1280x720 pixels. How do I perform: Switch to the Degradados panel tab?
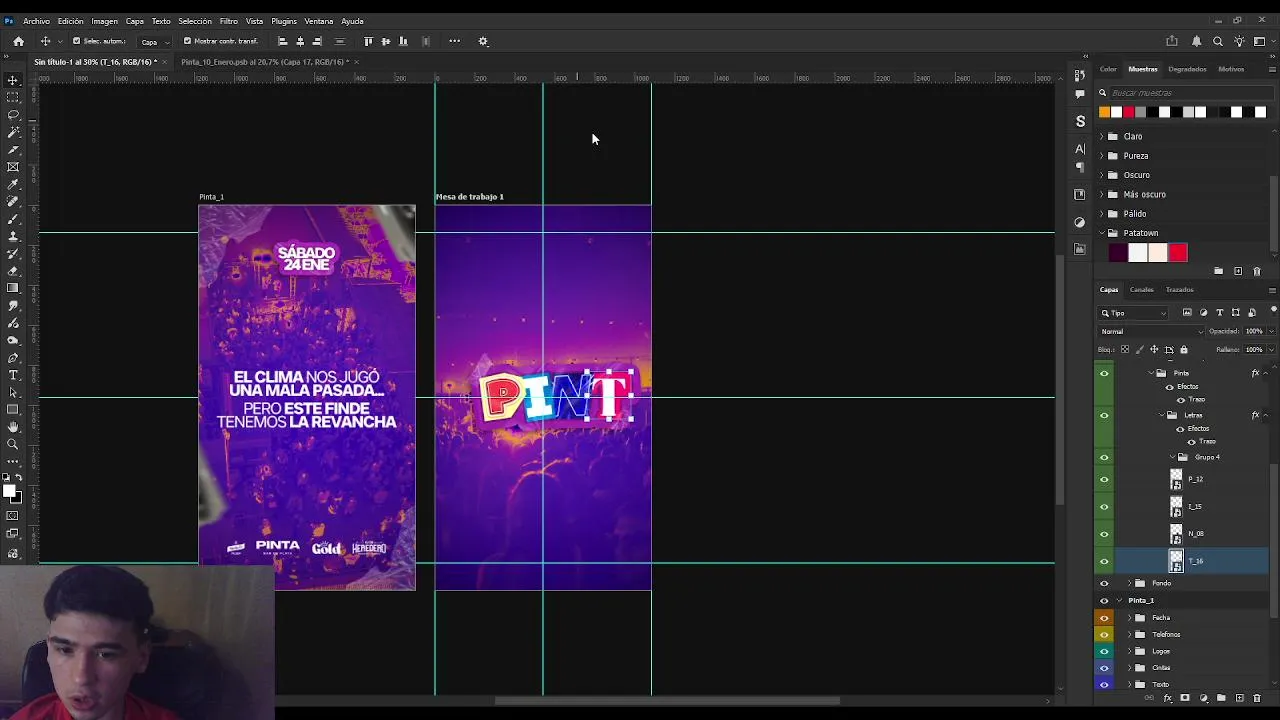click(x=1187, y=69)
